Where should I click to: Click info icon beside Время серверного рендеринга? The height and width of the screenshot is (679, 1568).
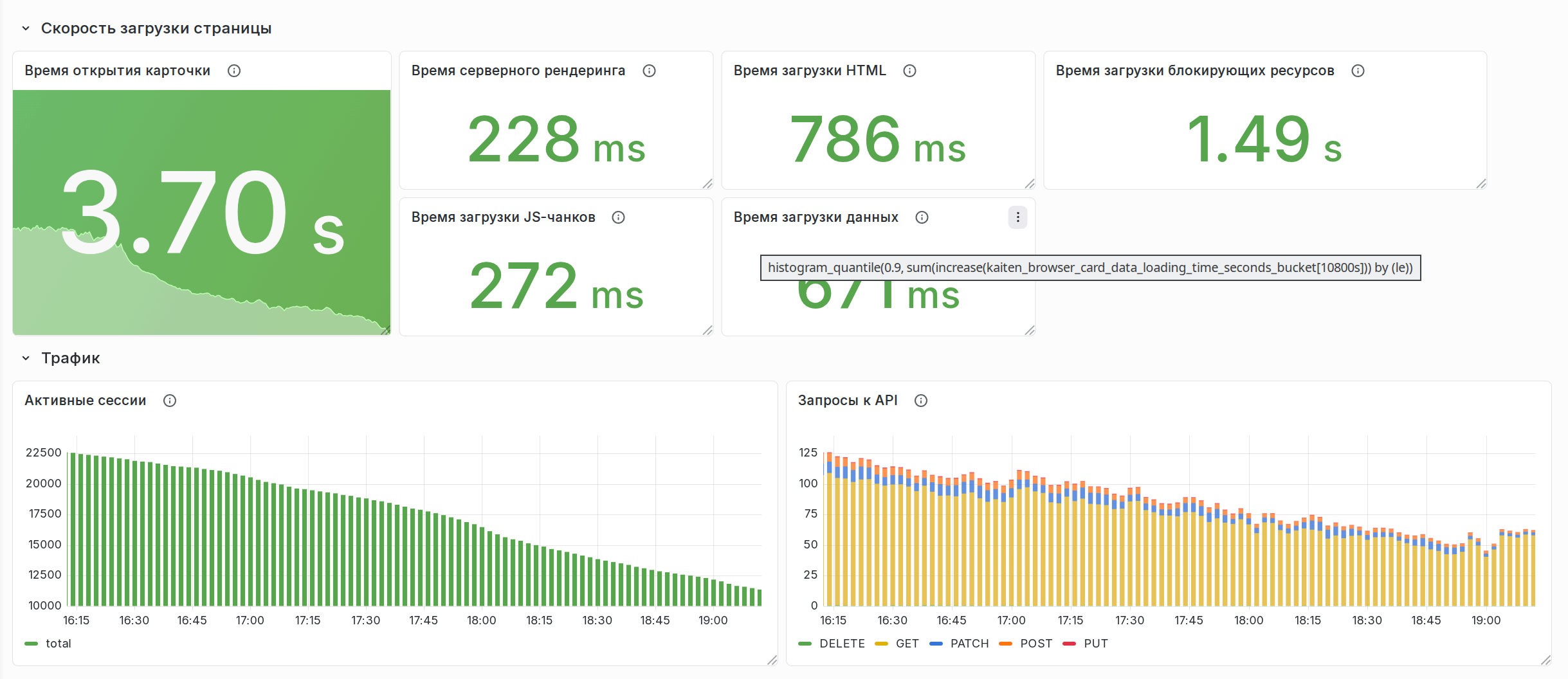[649, 71]
